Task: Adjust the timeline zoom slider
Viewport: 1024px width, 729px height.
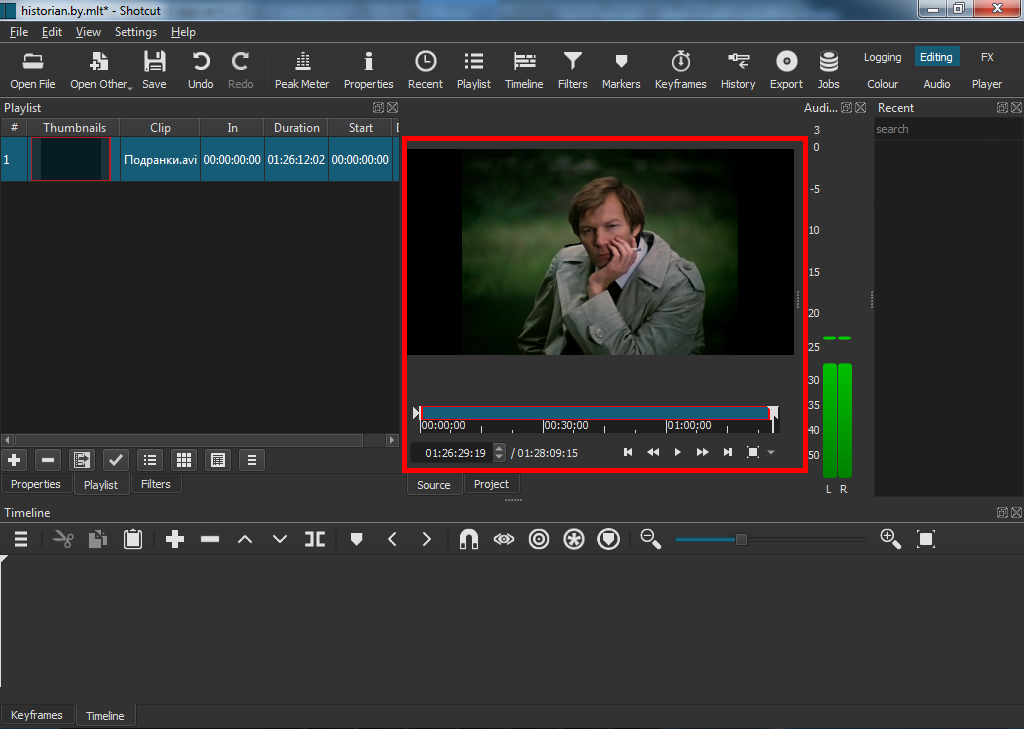Action: coord(741,539)
